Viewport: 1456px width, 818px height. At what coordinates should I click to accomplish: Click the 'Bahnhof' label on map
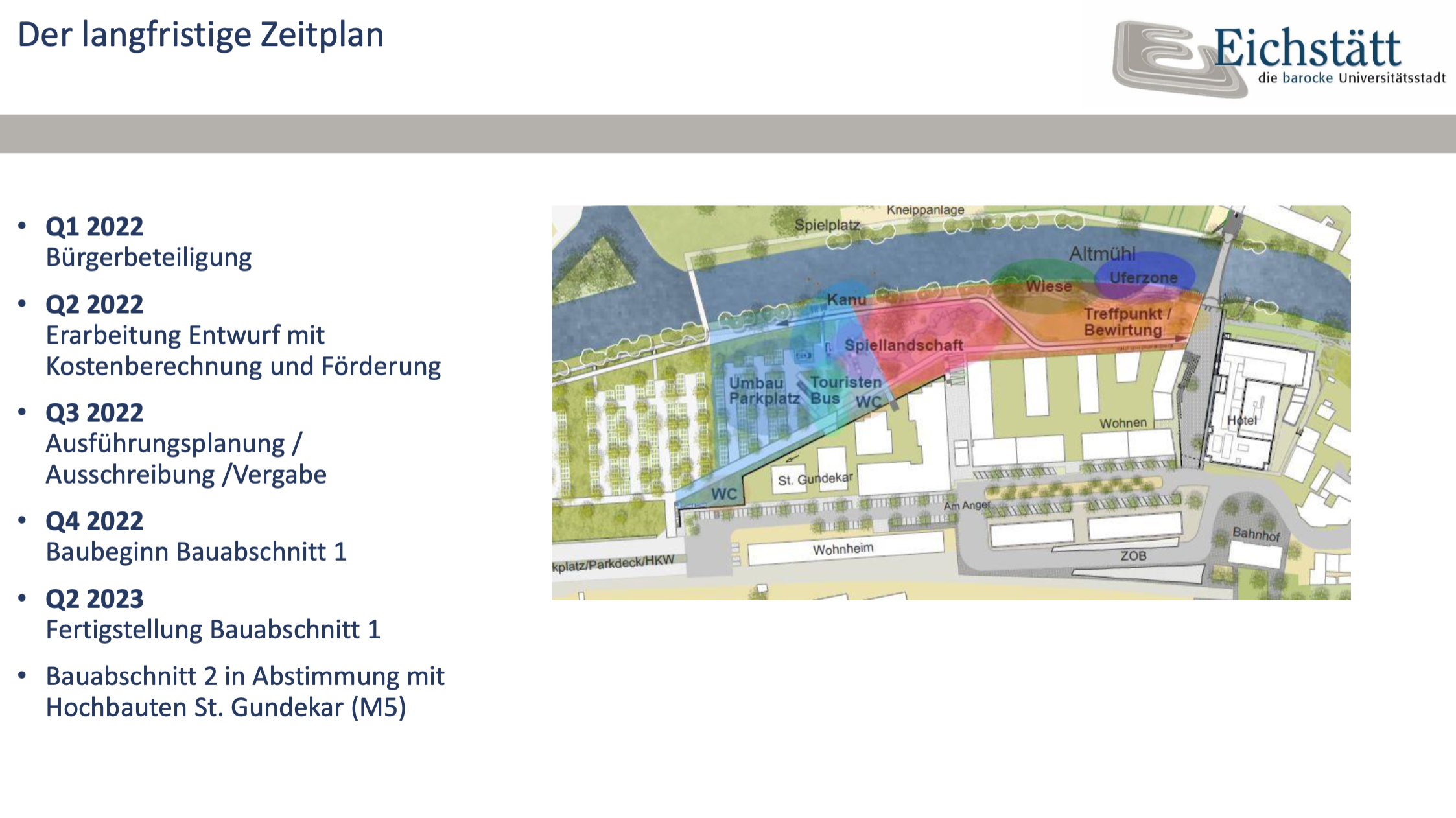point(1256,534)
